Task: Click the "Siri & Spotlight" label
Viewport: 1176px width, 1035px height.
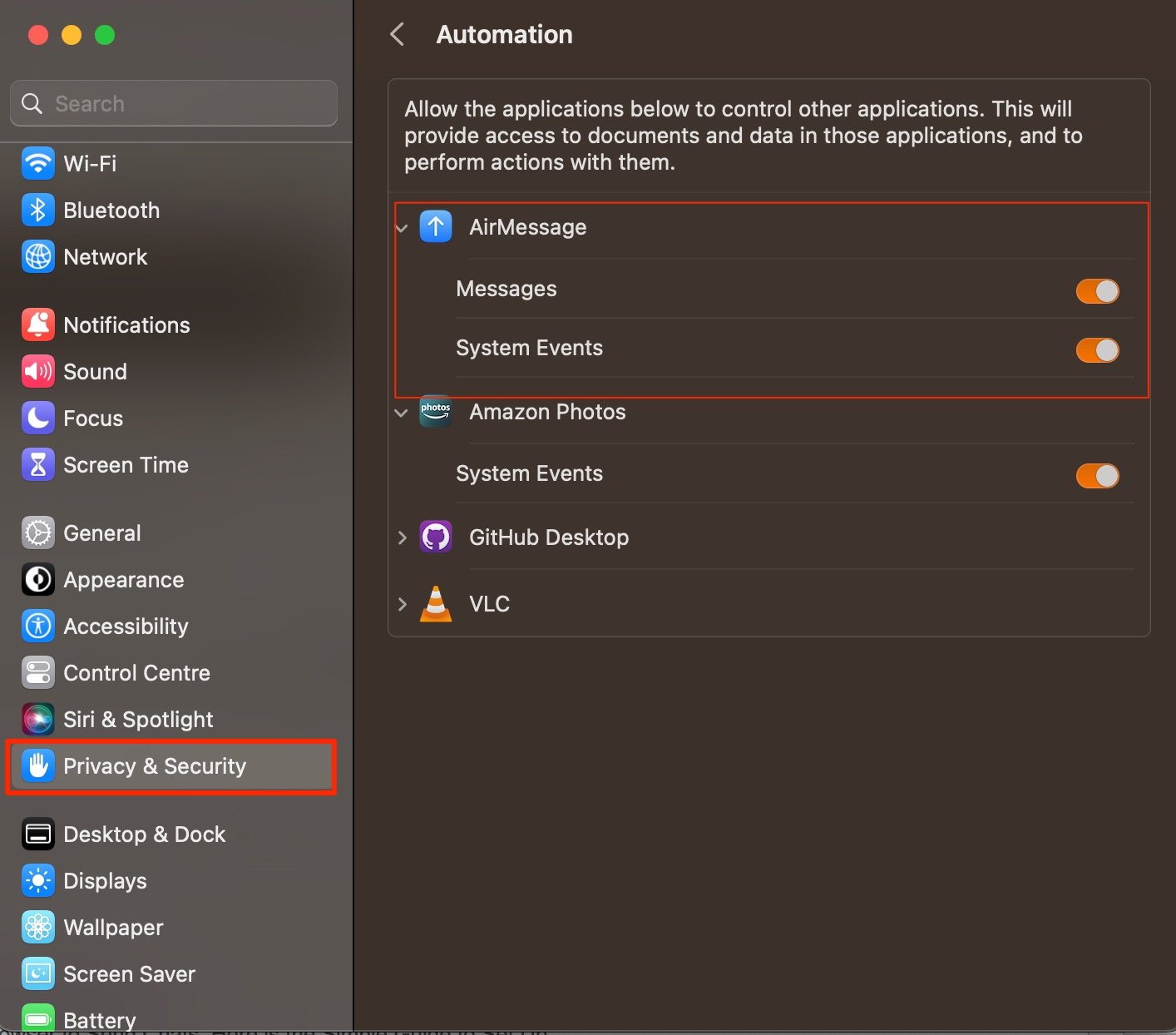Action: point(139,719)
